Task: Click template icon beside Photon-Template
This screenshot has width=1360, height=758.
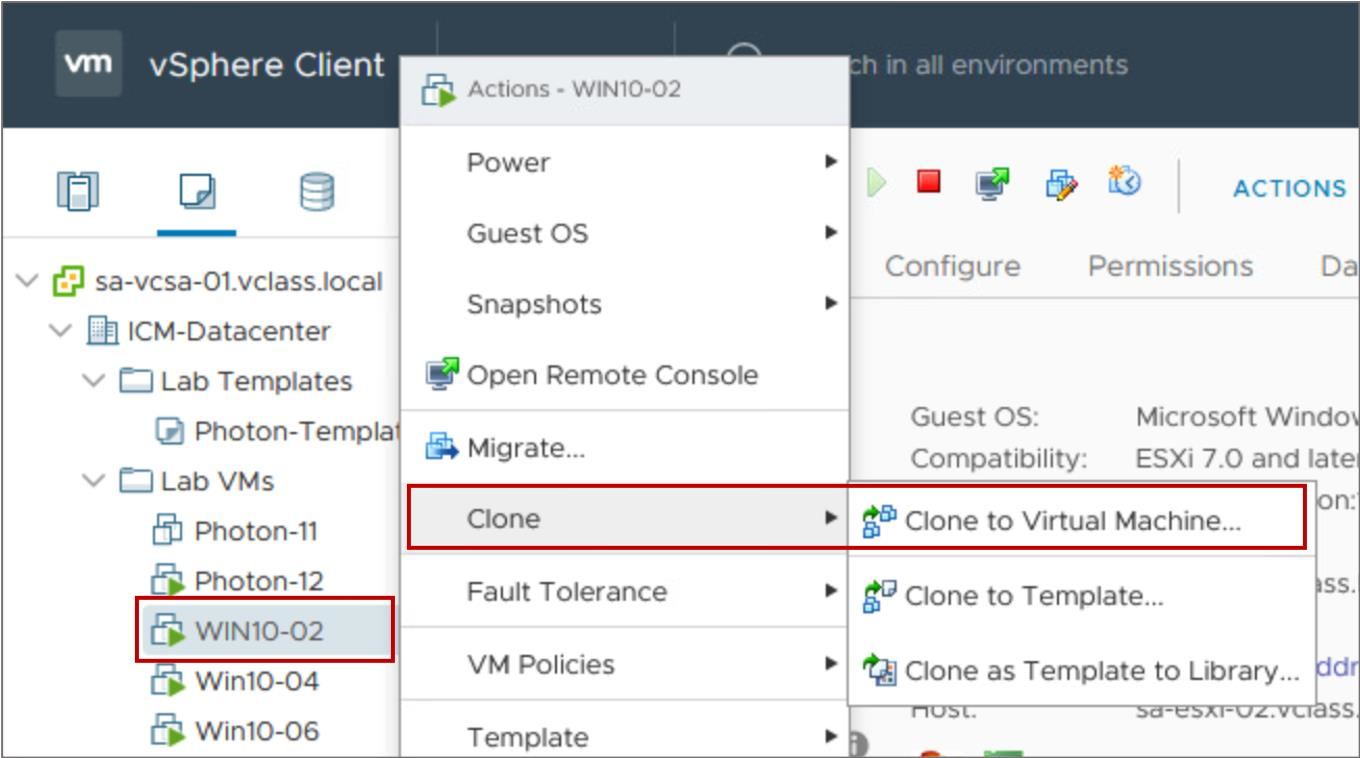Action: [x=170, y=431]
